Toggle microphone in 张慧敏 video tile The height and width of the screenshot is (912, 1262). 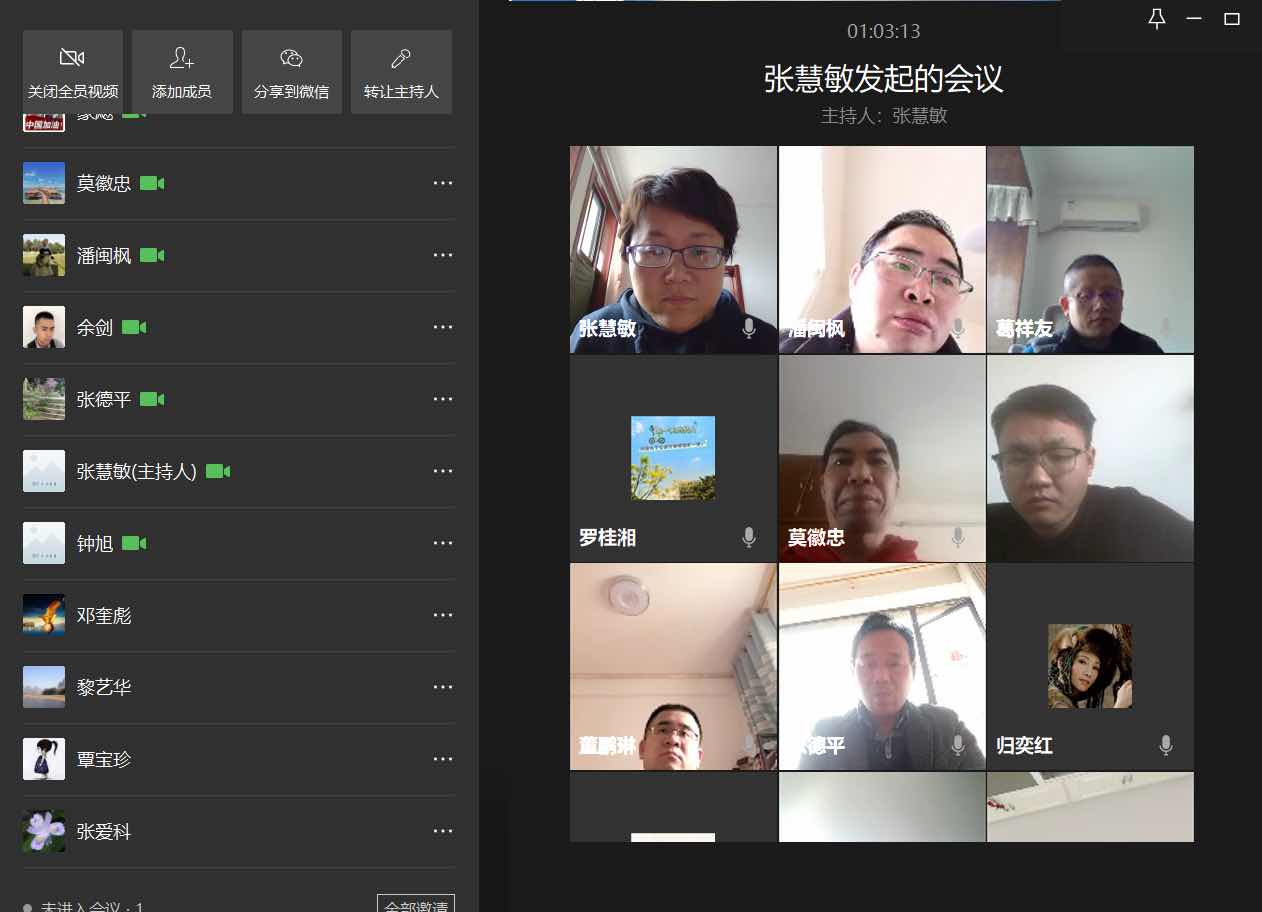[748, 328]
